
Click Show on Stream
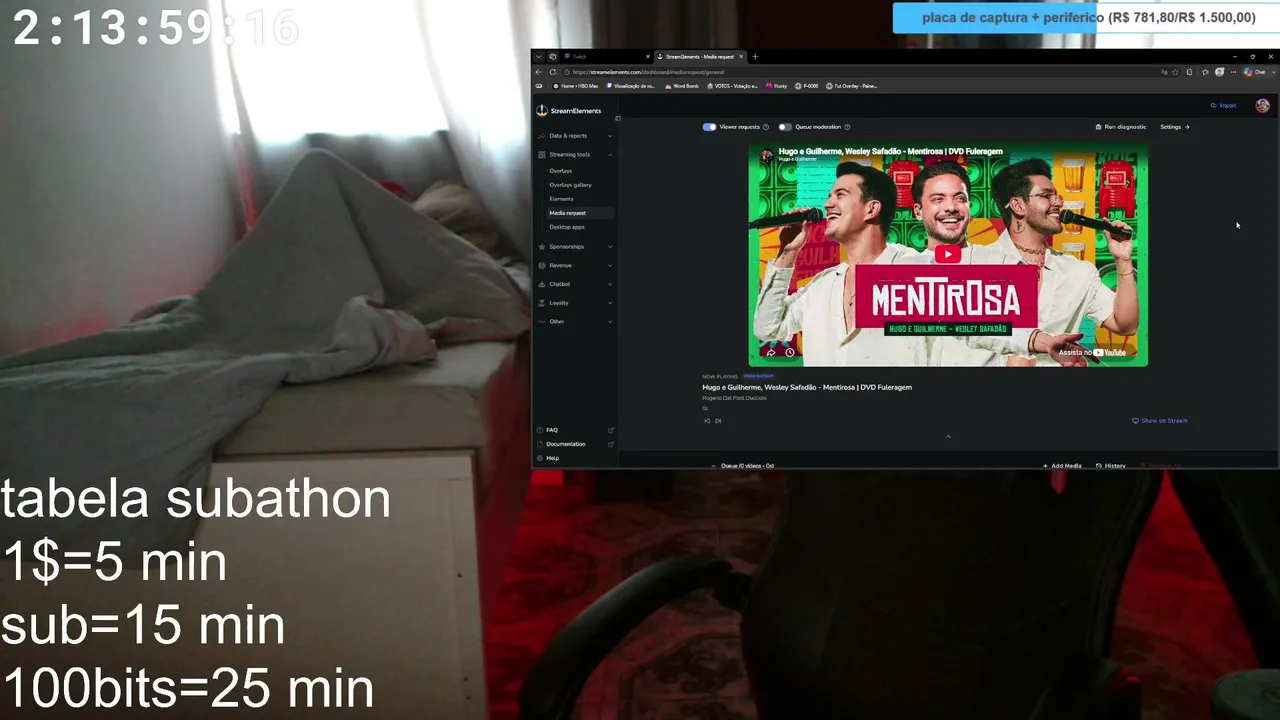(x=1160, y=421)
